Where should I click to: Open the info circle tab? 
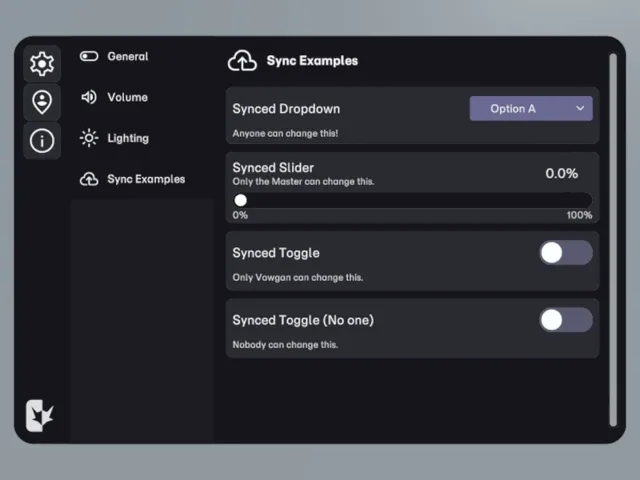pyautogui.click(x=42, y=141)
